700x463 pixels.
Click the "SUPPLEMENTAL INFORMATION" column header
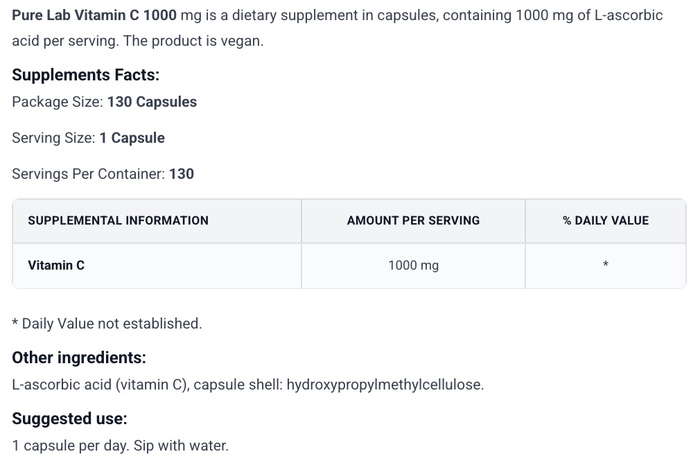[x=118, y=220]
